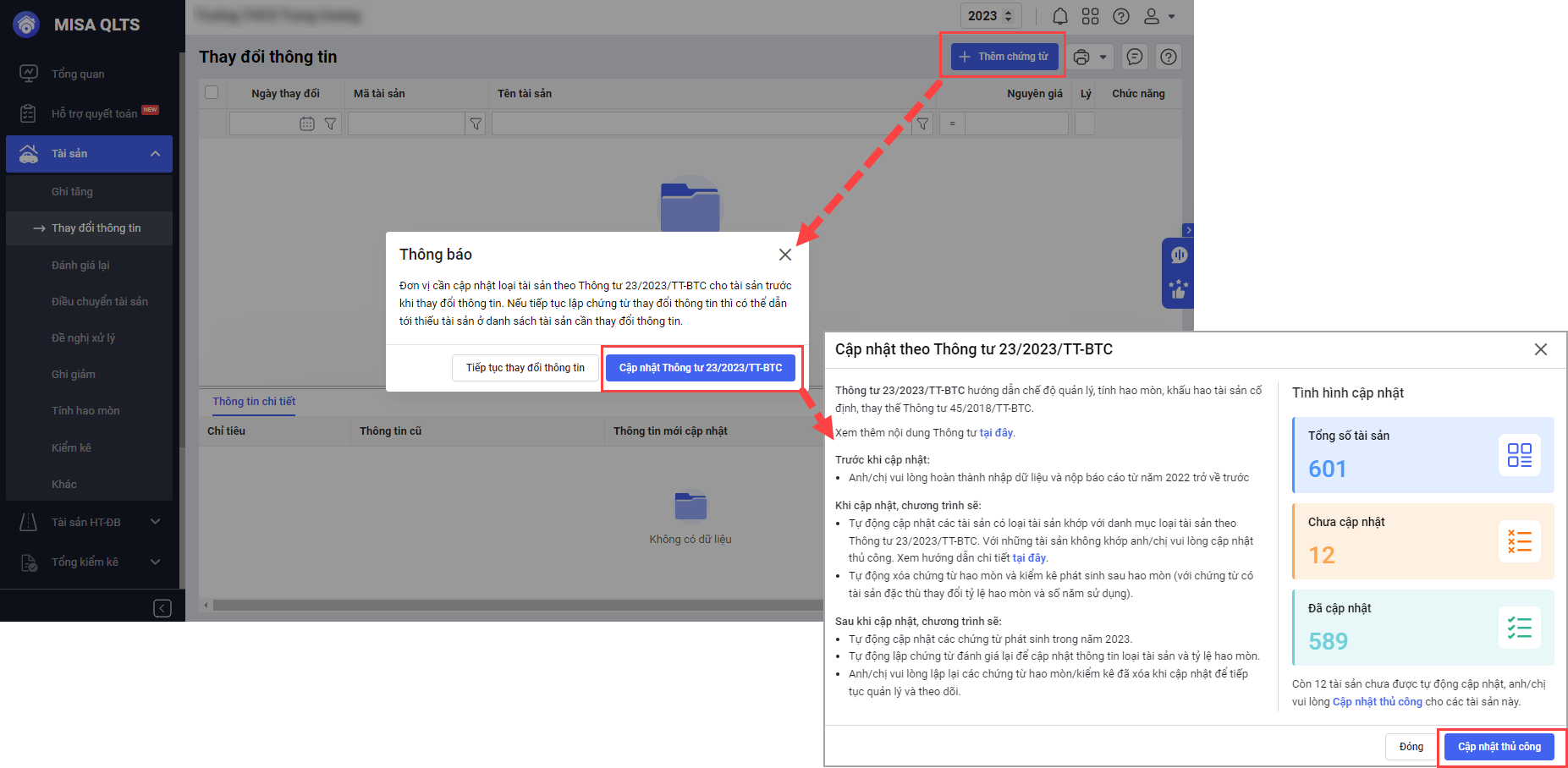Open Hỗ trợ quyết toán menu

(94, 113)
